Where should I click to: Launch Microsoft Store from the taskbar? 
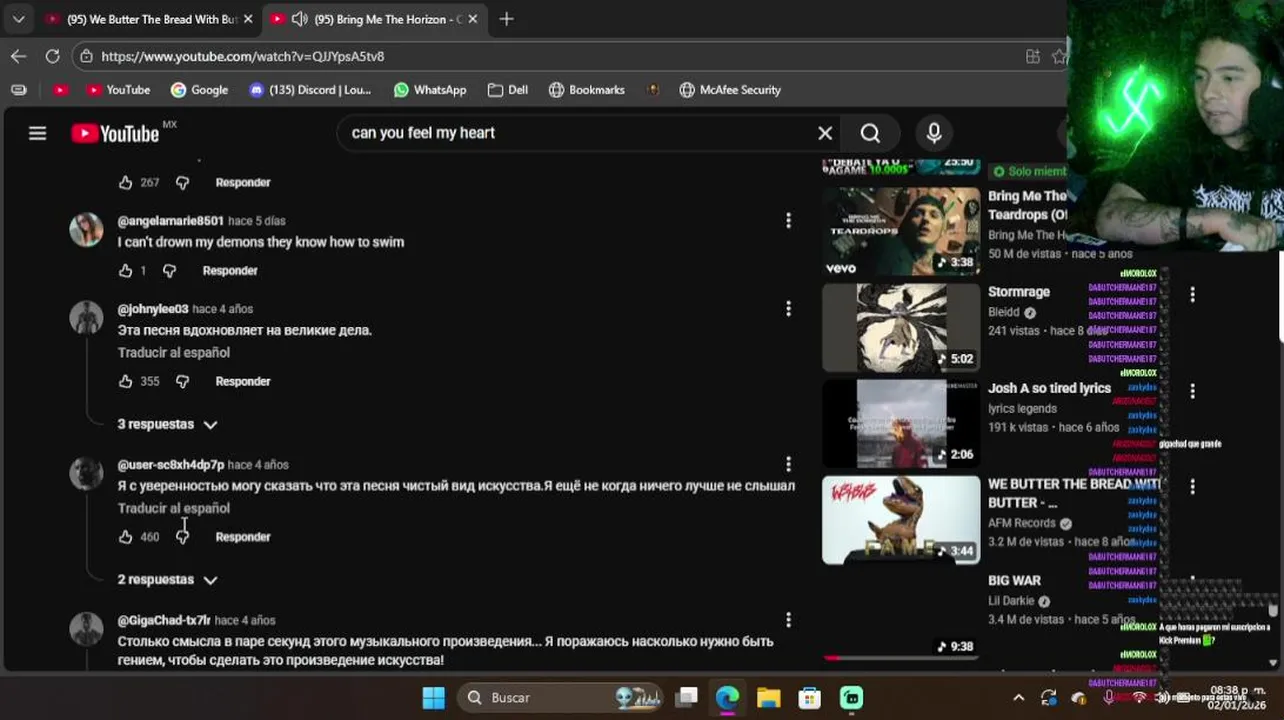[x=809, y=697]
